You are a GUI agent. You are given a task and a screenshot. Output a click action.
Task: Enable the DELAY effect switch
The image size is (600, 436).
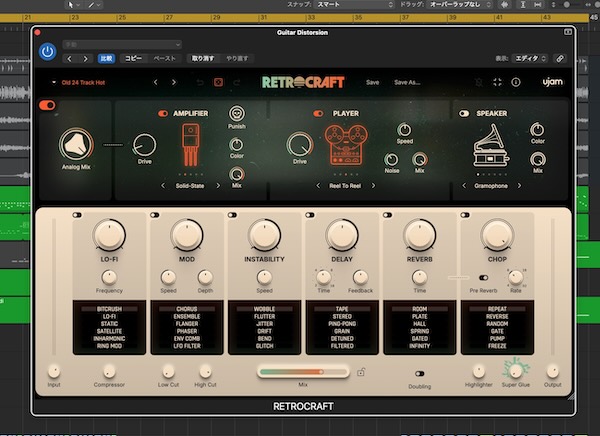[310, 215]
